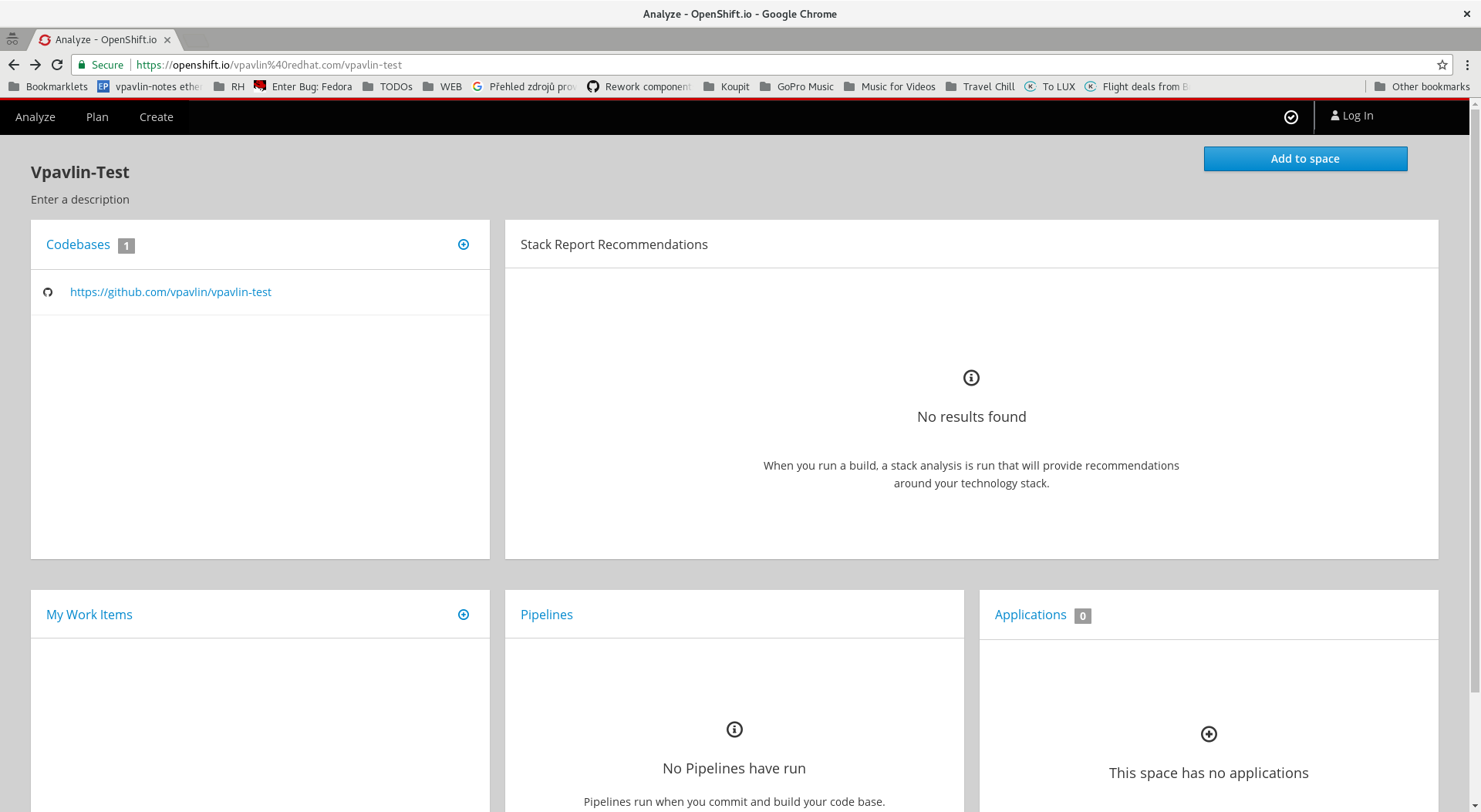Viewport: 1481px width, 812px height.
Task: Click the plus icon to create a work item
Action: 464,615
